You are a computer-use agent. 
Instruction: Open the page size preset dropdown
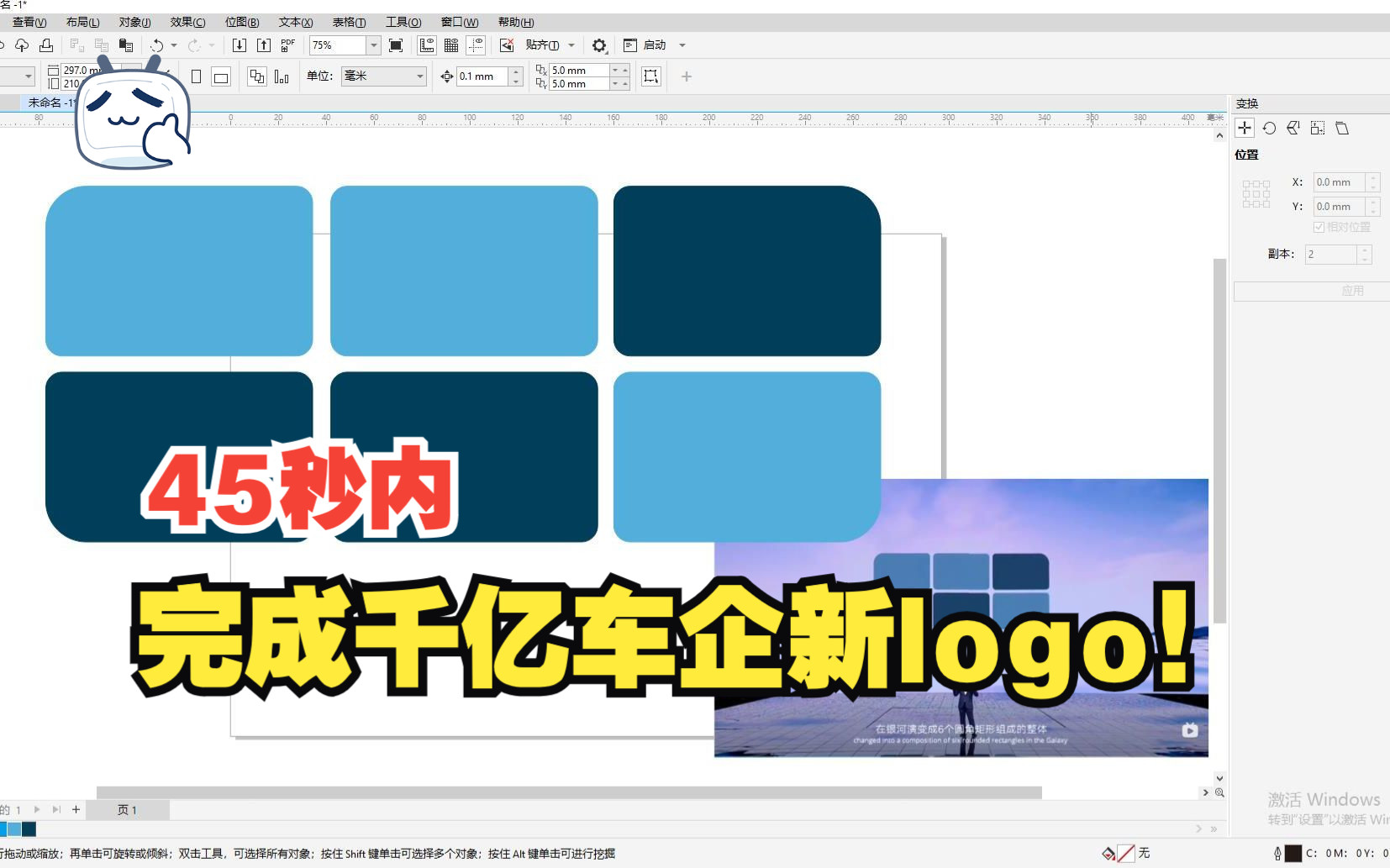(x=29, y=76)
